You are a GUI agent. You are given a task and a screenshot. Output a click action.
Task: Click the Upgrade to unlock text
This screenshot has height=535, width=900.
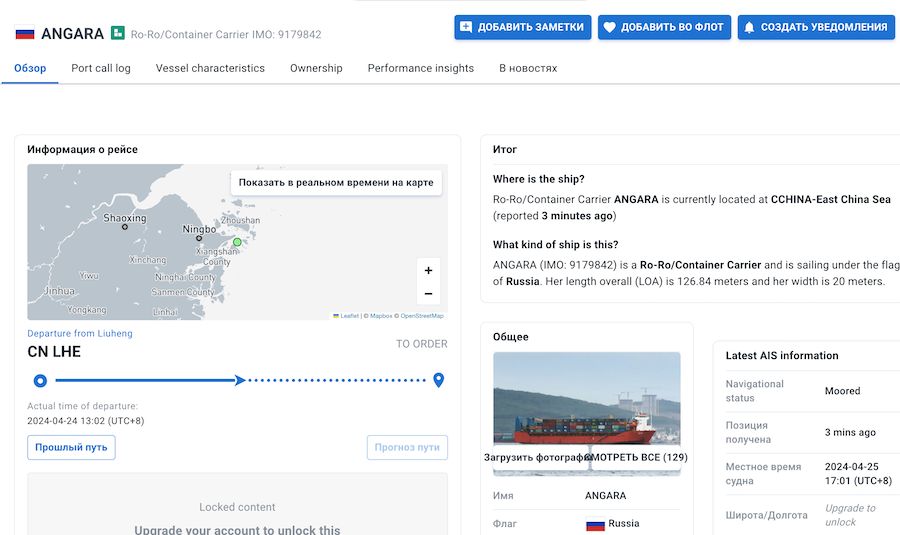(851, 515)
